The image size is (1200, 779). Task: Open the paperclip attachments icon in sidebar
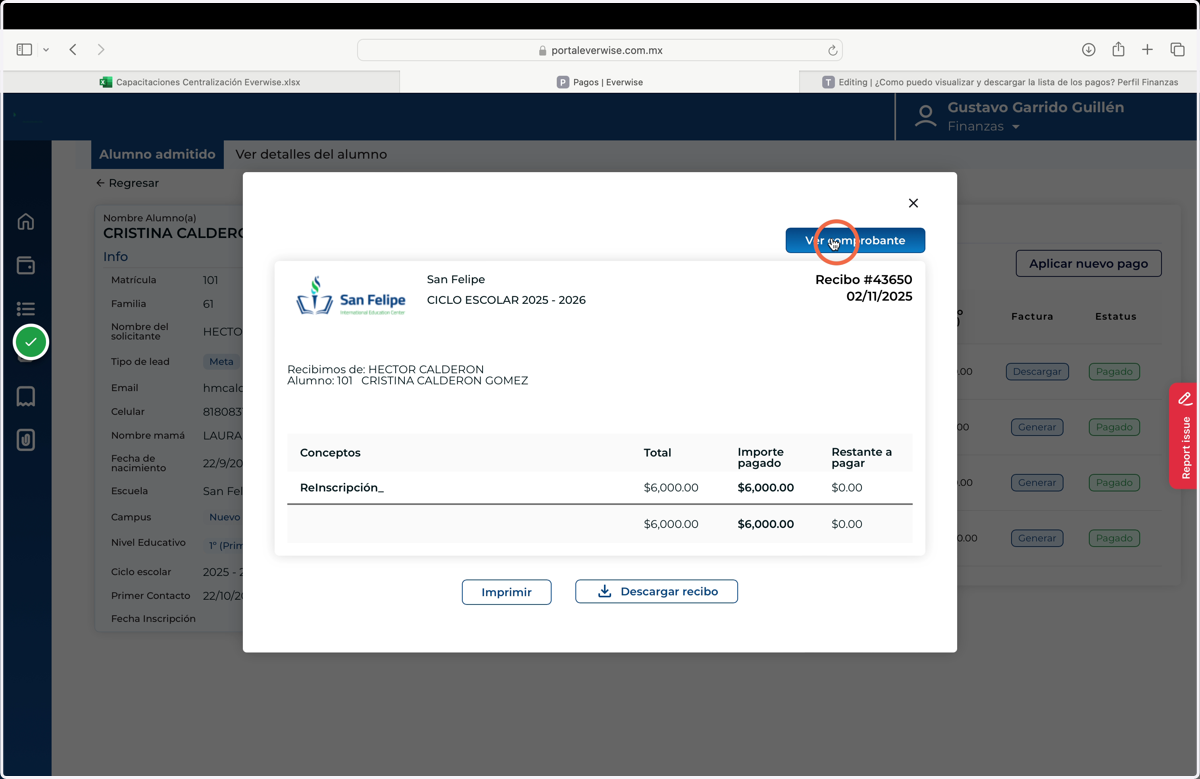(26, 440)
